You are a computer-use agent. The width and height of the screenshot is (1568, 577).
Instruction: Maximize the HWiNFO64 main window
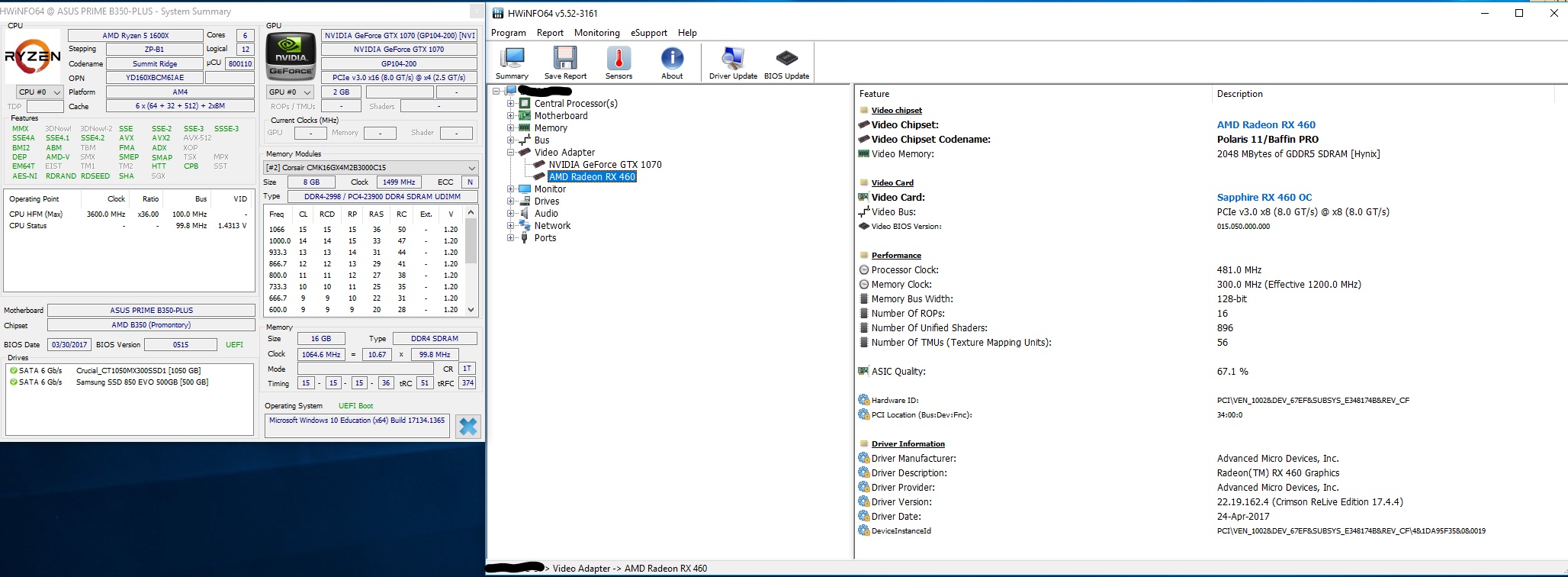point(1518,13)
